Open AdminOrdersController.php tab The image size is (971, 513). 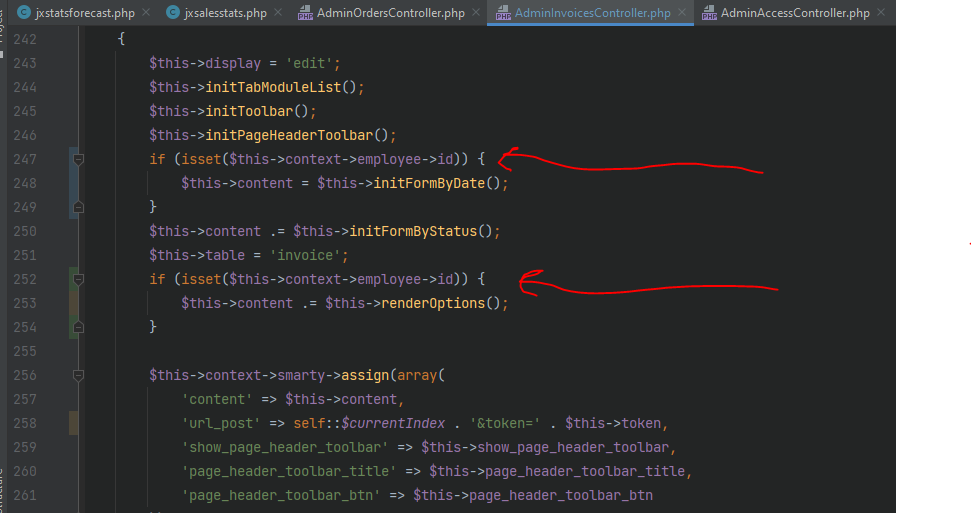[390, 12]
